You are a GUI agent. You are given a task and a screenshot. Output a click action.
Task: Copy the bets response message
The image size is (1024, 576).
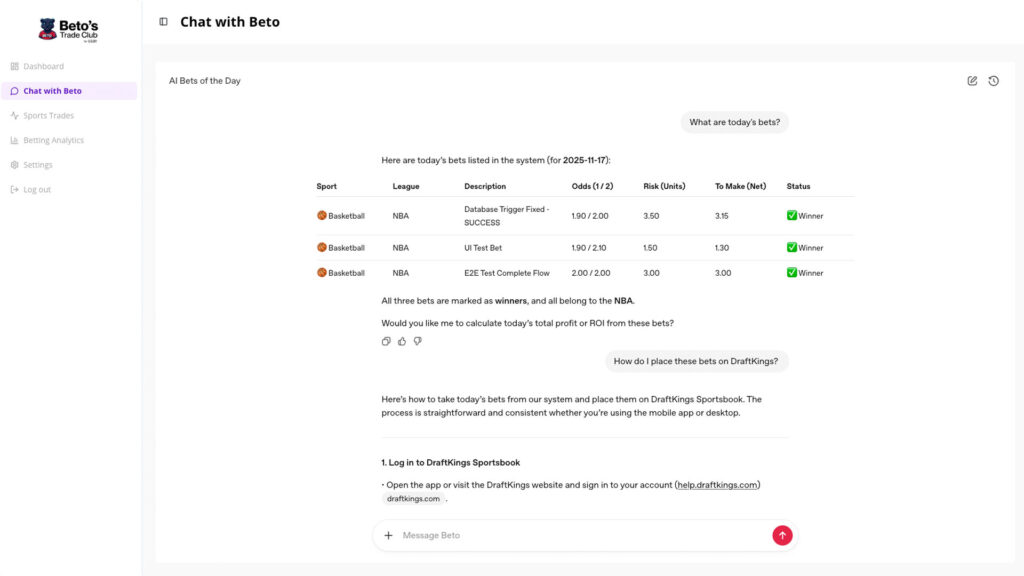386,341
